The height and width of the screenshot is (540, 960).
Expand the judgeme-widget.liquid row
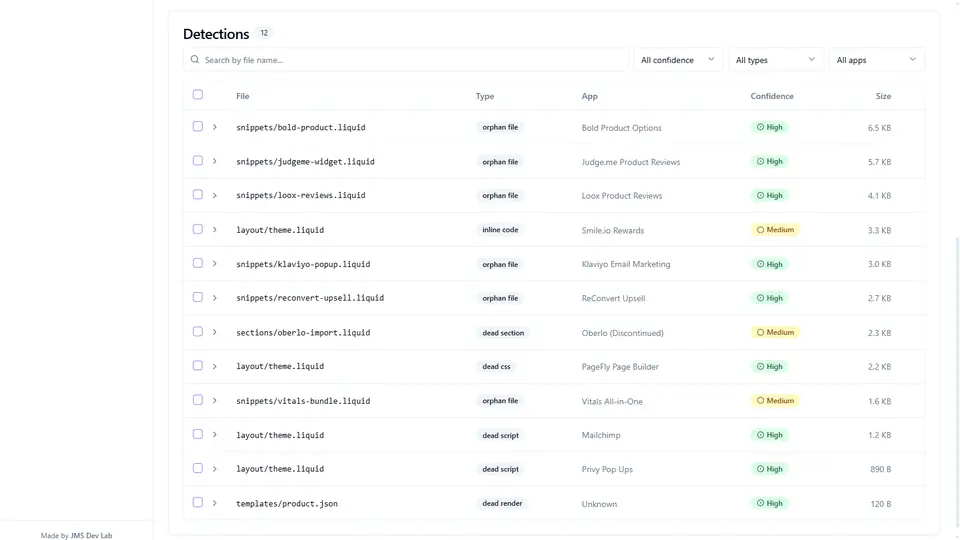pyautogui.click(x=215, y=161)
